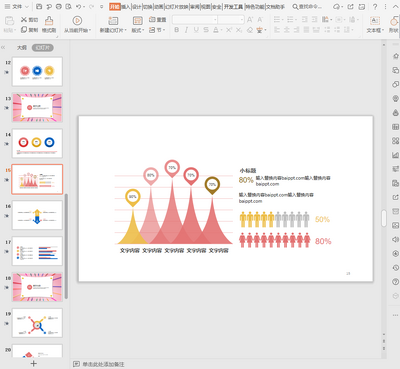The image size is (400, 369).
Task: Switch to 大纲 (Outline) panel tab
Action: point(22,48)
